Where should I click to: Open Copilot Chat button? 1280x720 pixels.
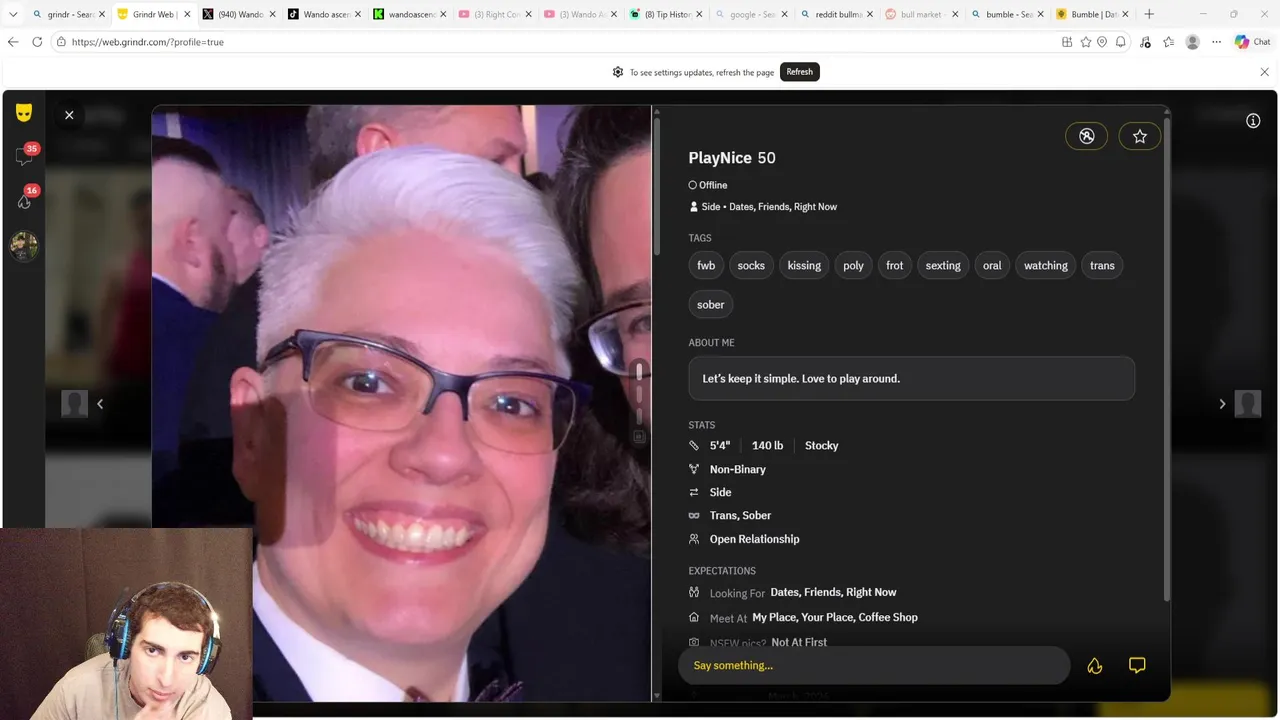[1252, 42]
